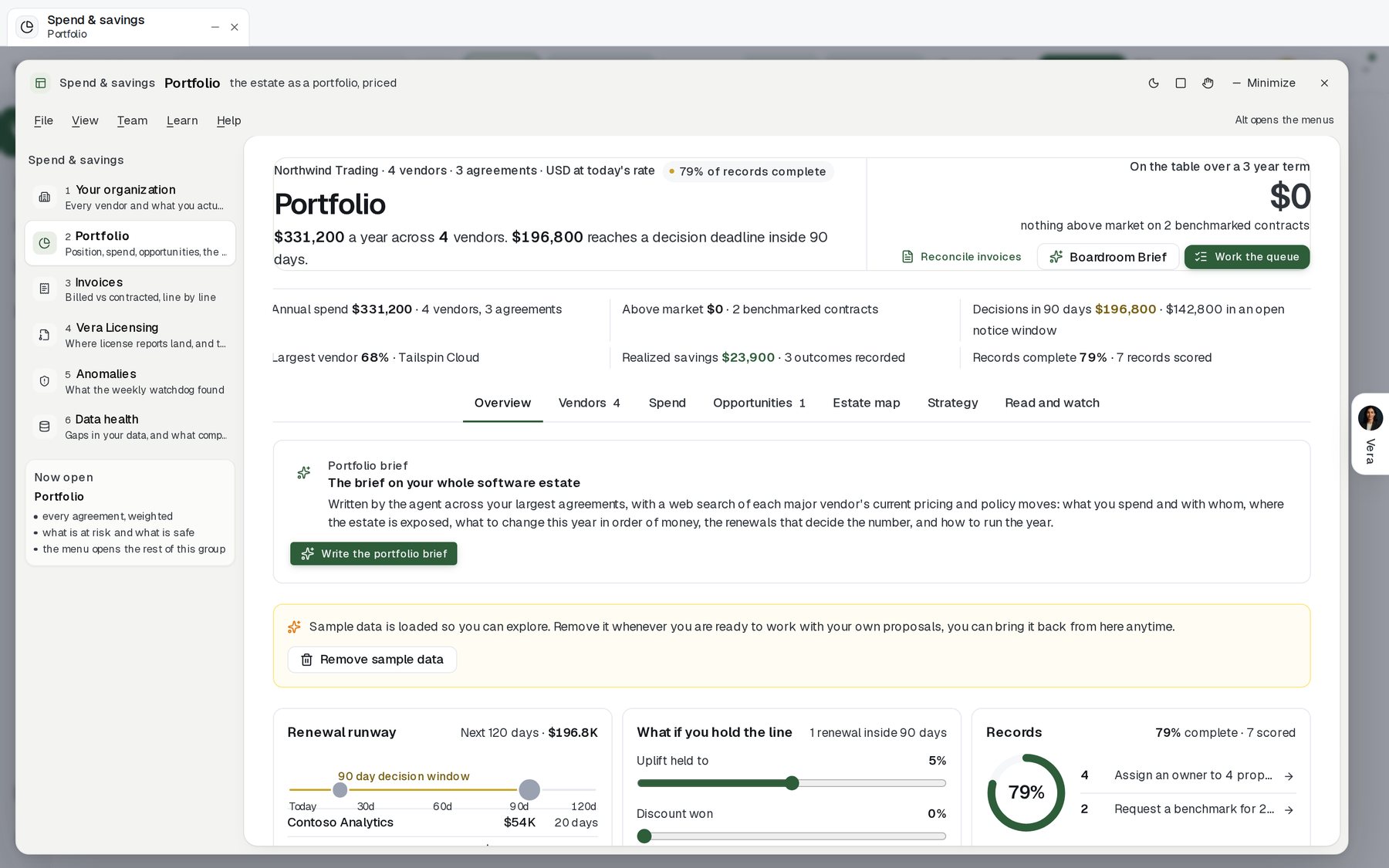1389x868 pixels.
Task: Open the Estate map tab
Action: point(867,403)
